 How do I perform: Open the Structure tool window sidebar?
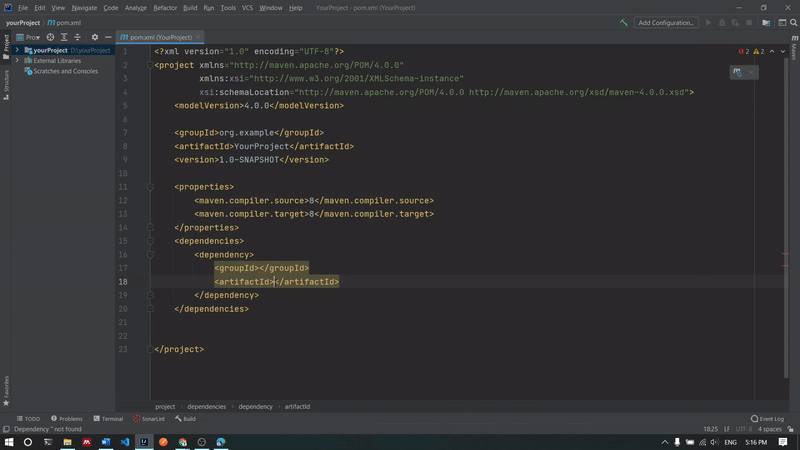[x=6, y=85]
